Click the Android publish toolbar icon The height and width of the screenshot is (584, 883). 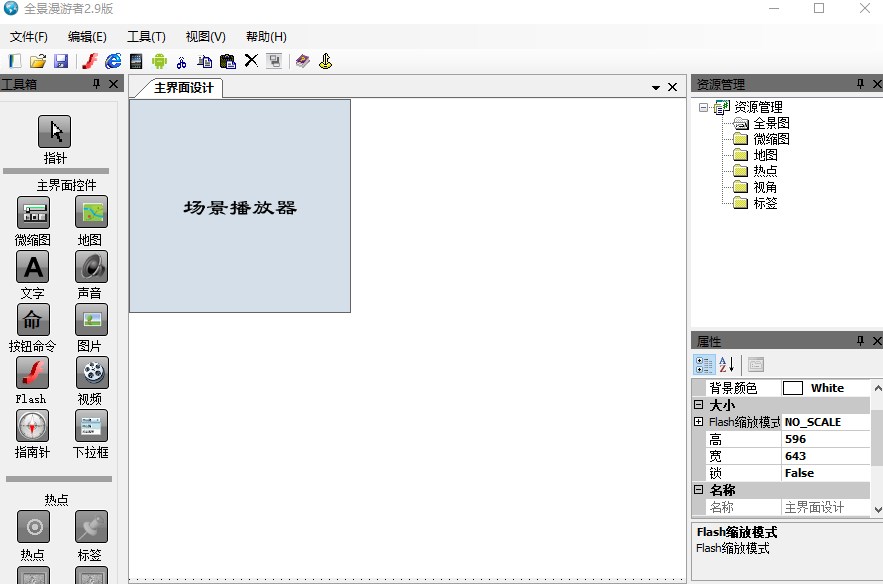(x=158, y=61)
